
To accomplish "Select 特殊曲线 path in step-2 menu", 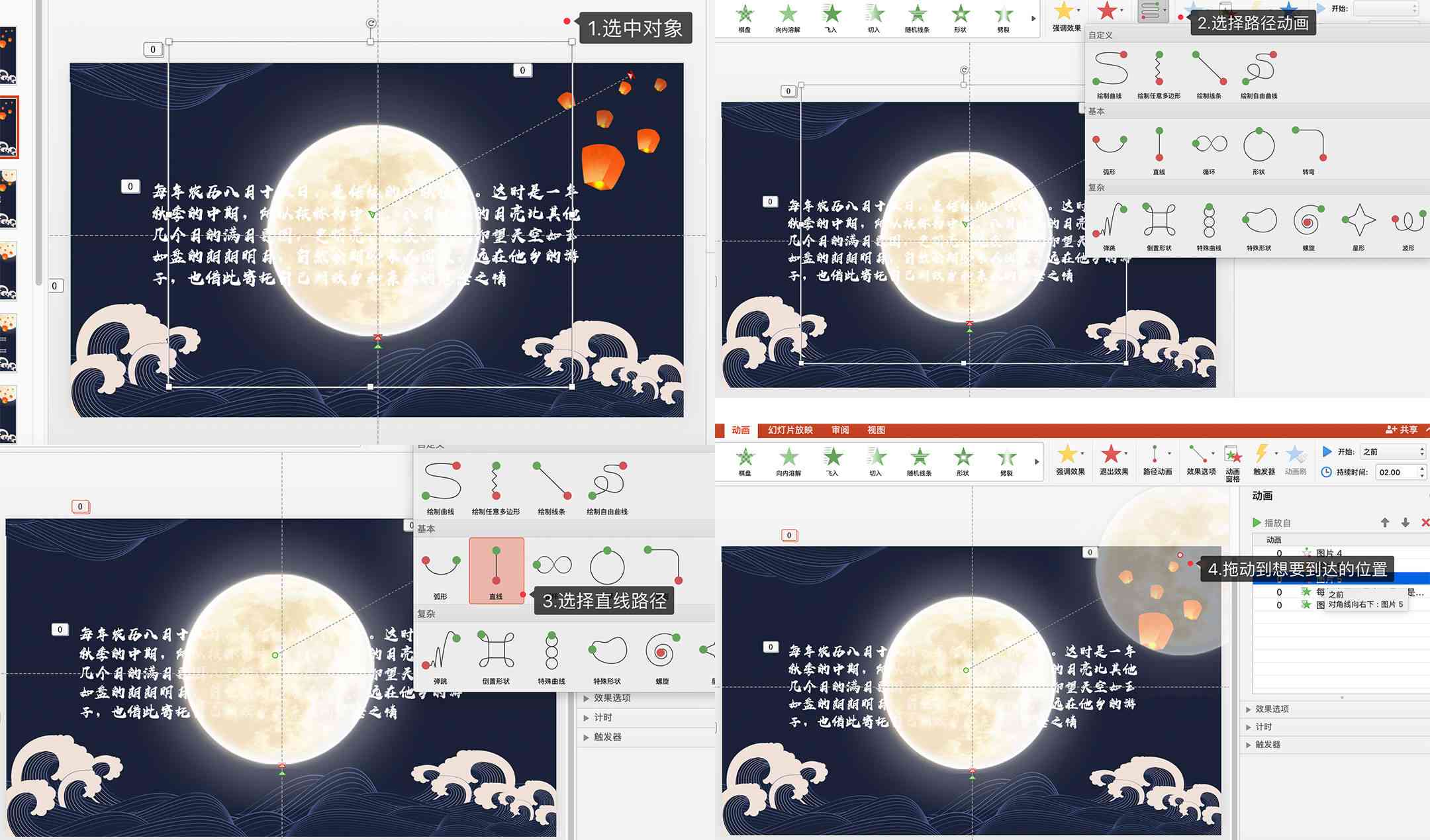I will click(x=1209, y=226).
